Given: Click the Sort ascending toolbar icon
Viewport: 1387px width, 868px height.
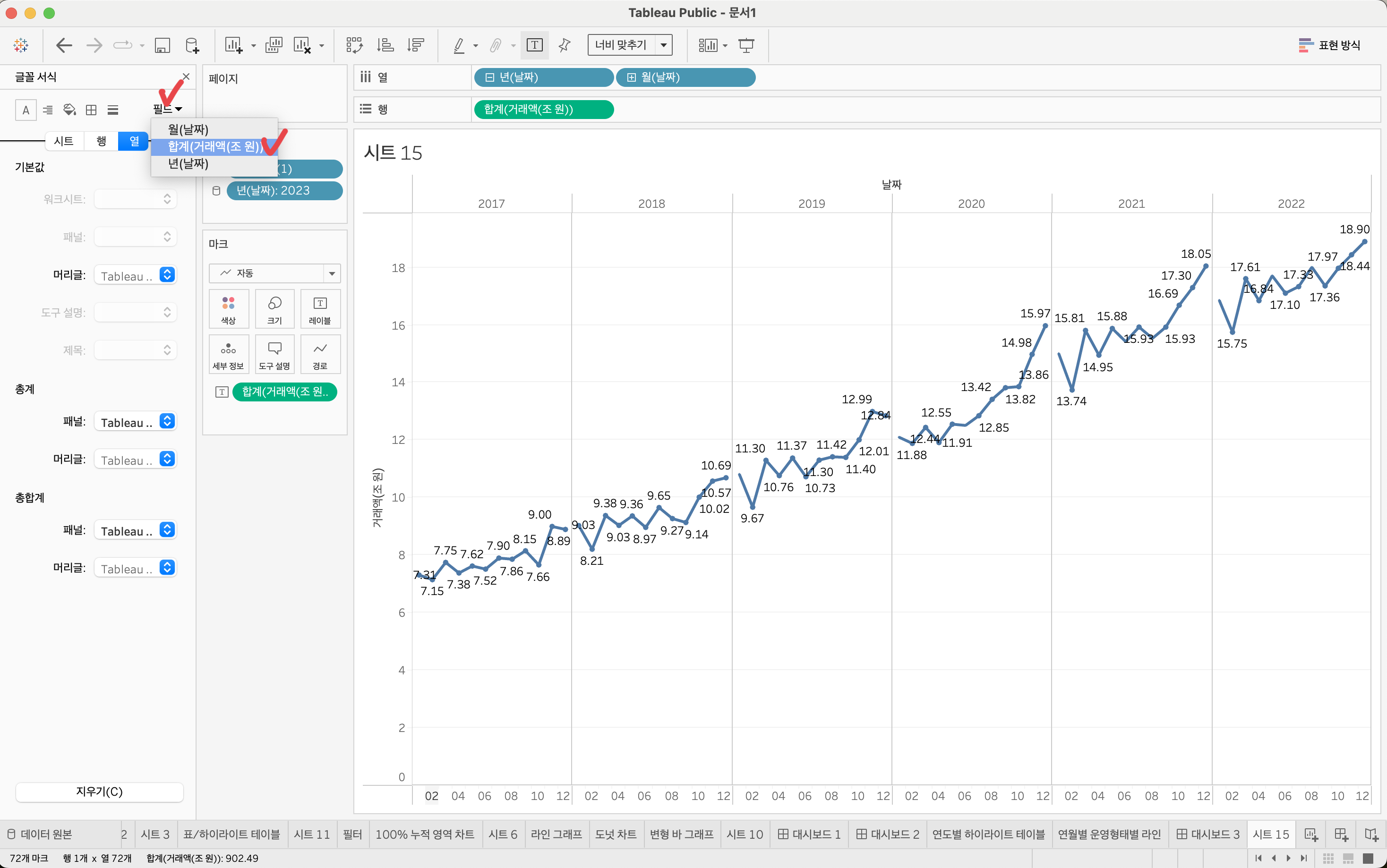Looking at the screenshot, I should tap(385, 45).
